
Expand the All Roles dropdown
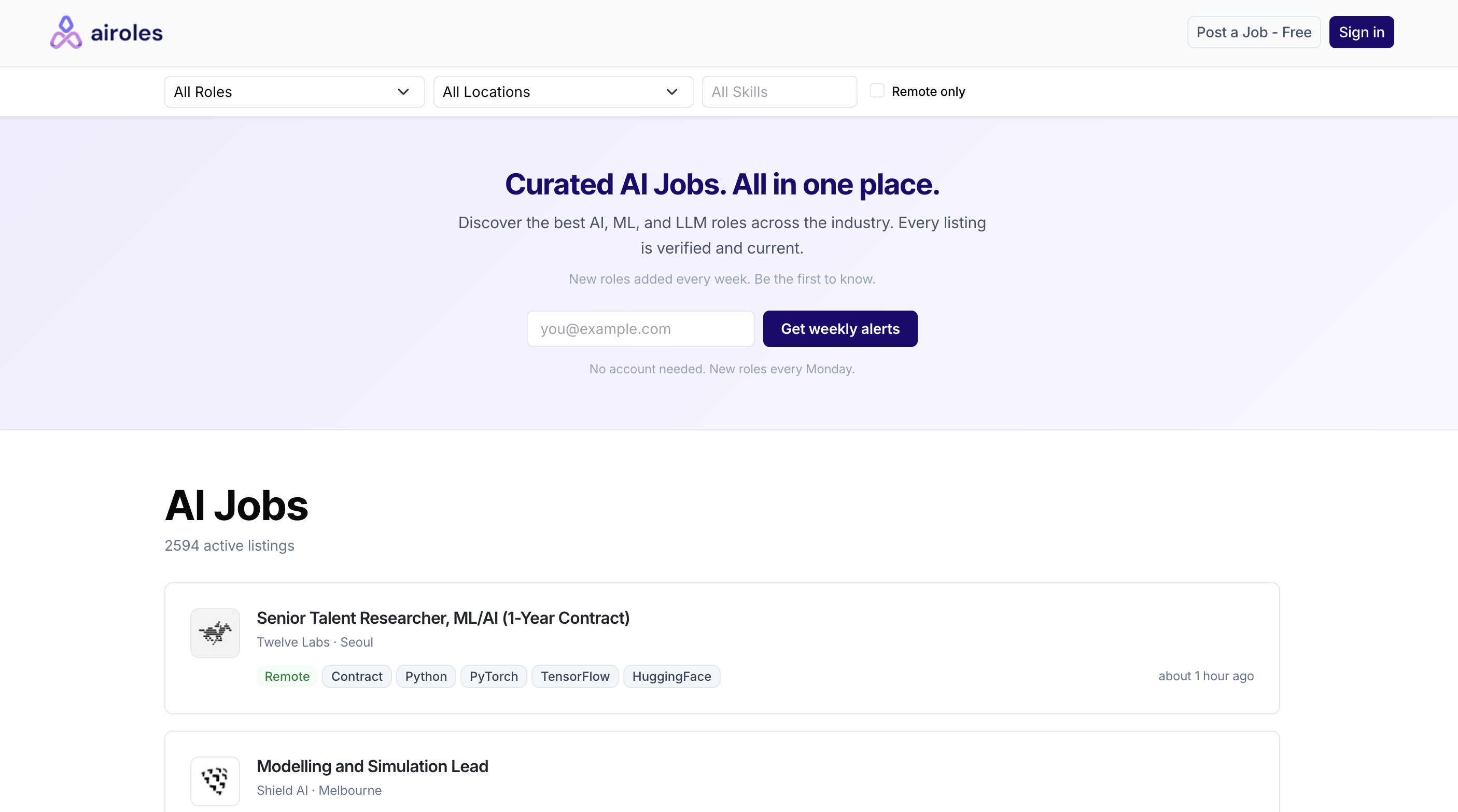(x=295, y=92)
